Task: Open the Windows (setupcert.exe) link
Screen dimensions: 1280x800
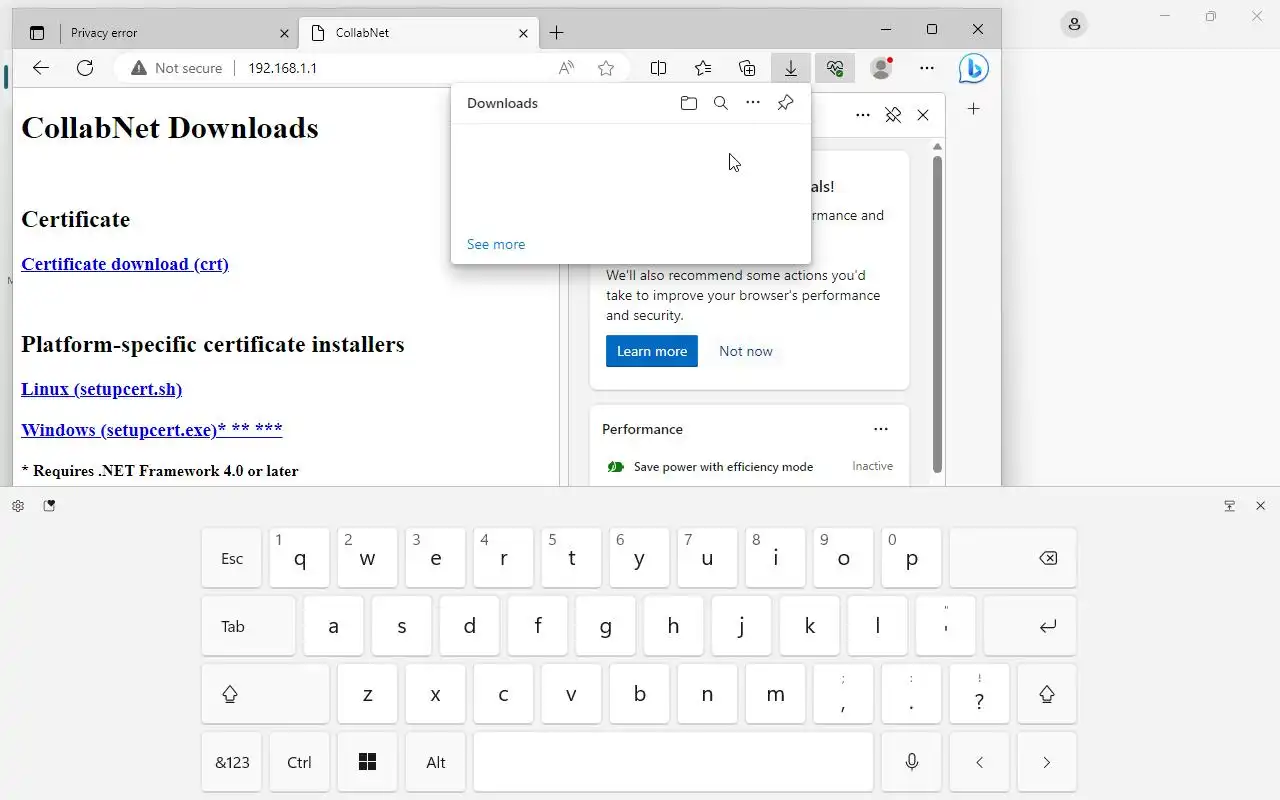Action: 151,430
